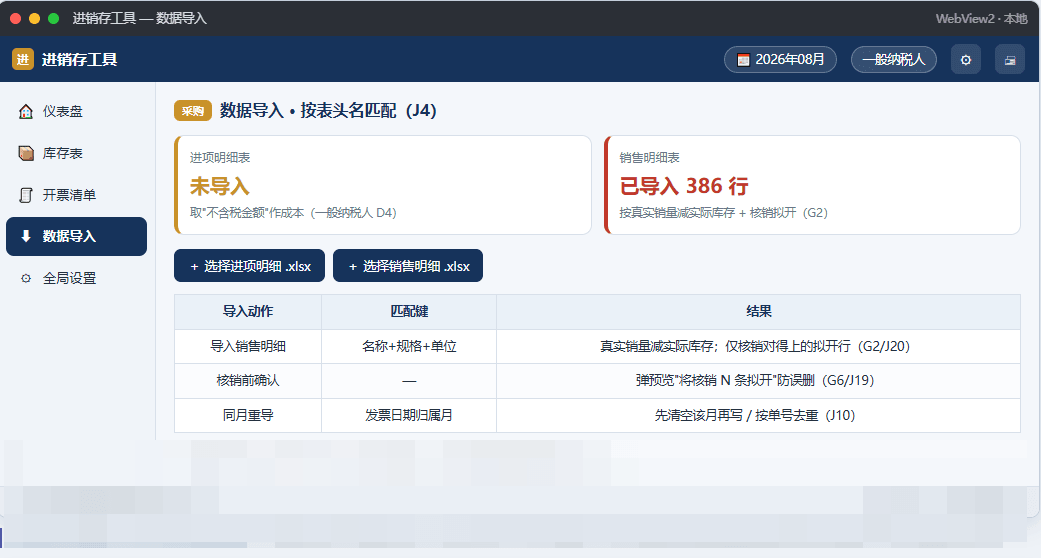1041x558 pixels.
Task: Click the 数据导入 download arrow icon
Action: (26, 236)
